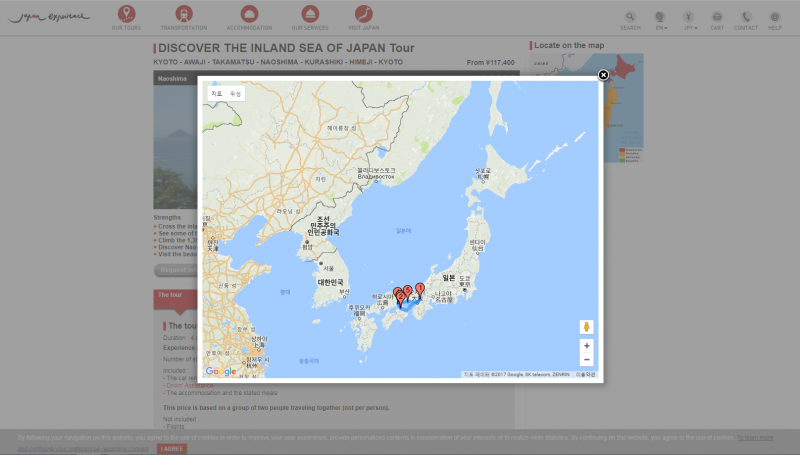
Task: Open the Accommodation menu
Action: [249, 14]
